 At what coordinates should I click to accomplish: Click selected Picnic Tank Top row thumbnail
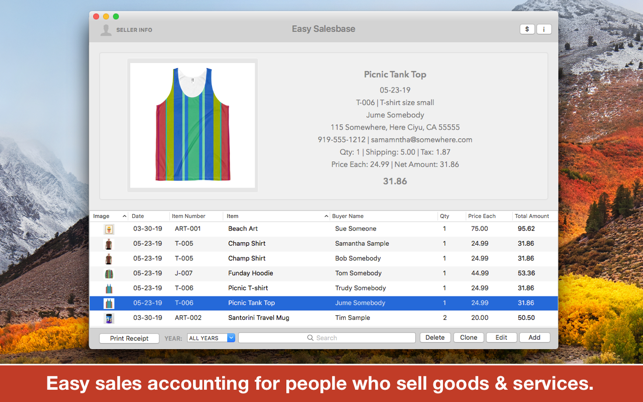(x=109, y=303)
